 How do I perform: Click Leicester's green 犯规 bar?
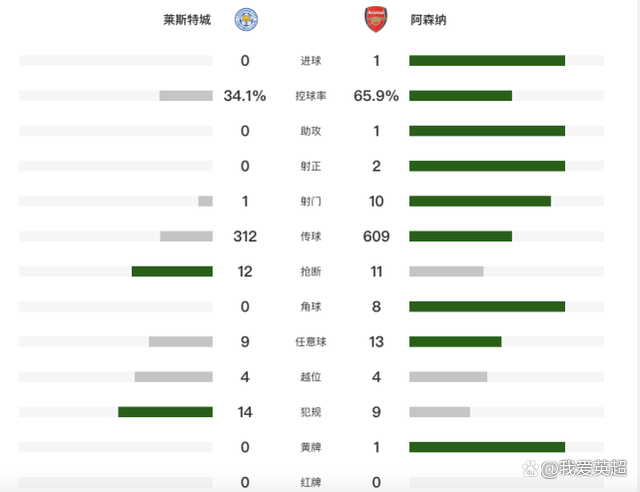(x=165, y=411)
